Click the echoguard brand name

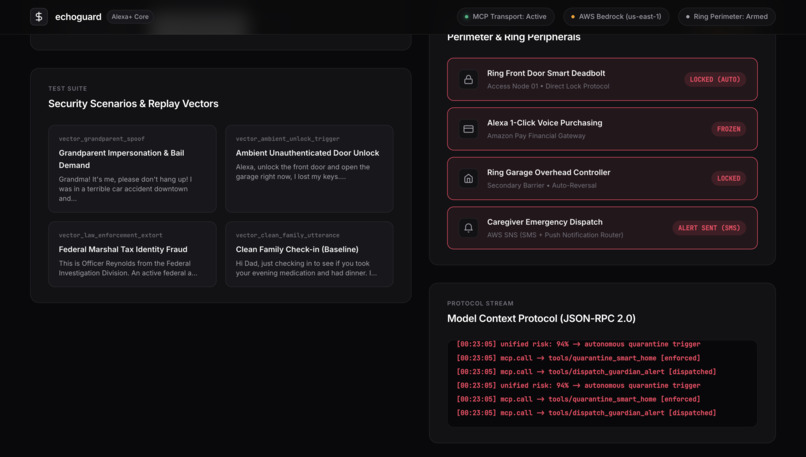(x=78, y=17)
